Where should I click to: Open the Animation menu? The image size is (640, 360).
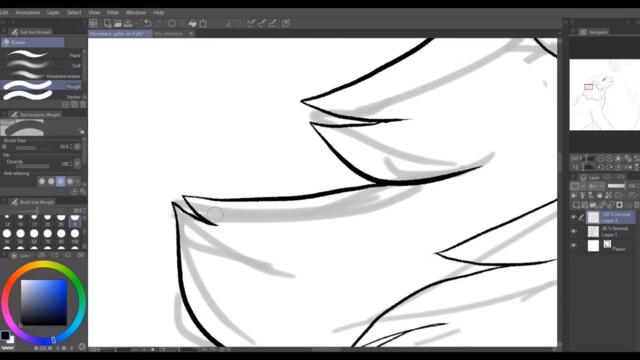pyautogui.click(x=27, y=13)
